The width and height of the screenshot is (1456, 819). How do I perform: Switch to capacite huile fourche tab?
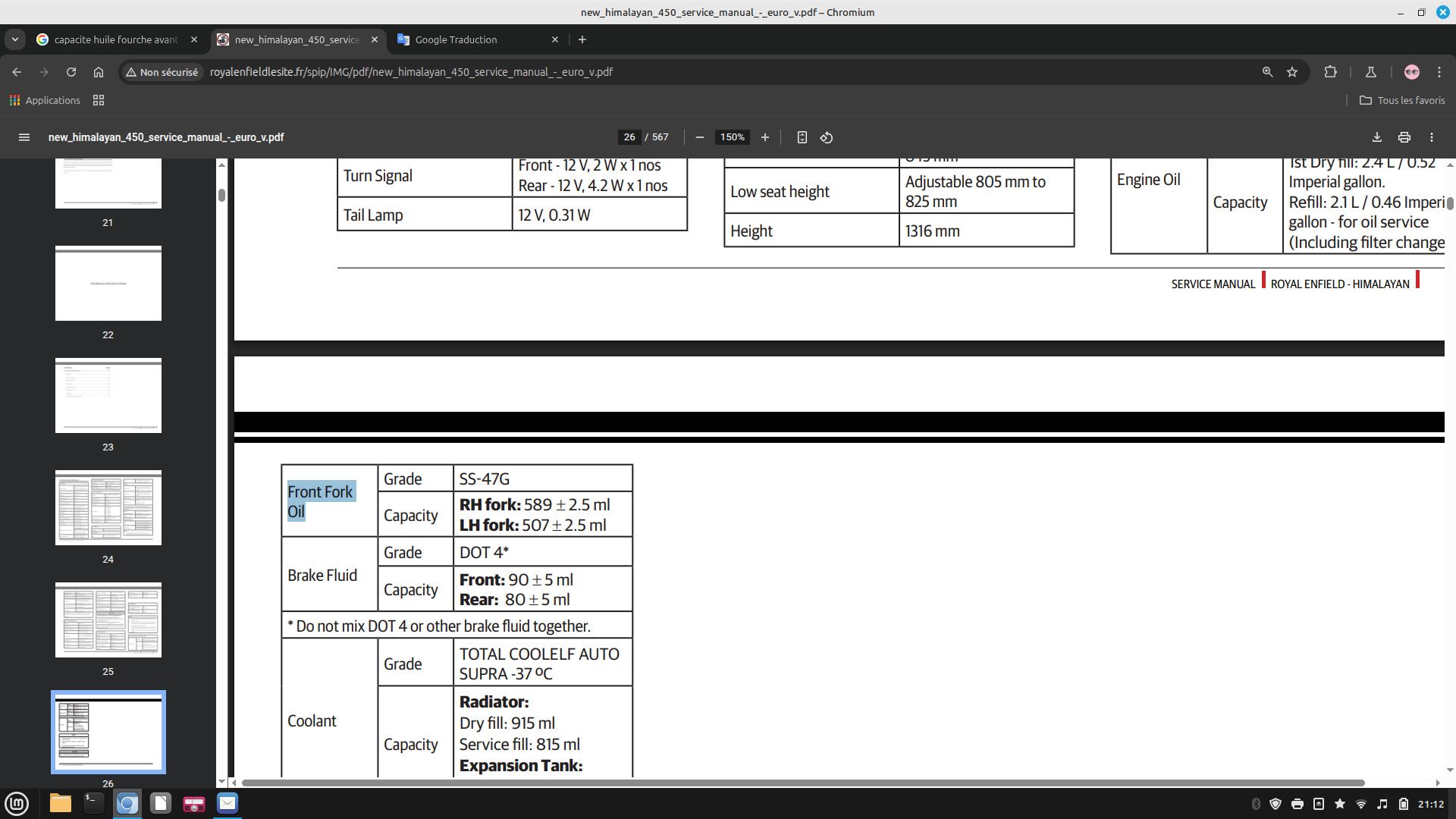(x=115, y=39)
